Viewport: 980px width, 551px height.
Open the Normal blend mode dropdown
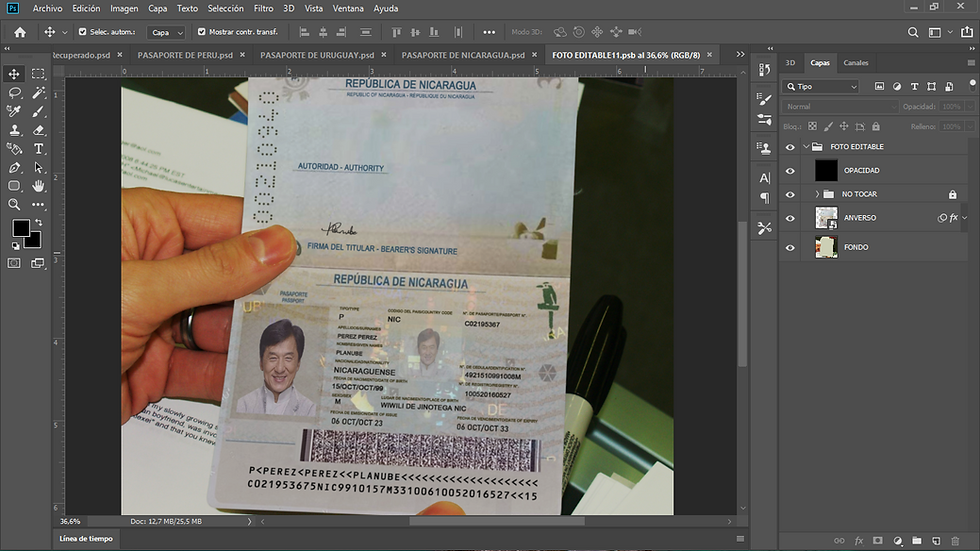[839, 107]
